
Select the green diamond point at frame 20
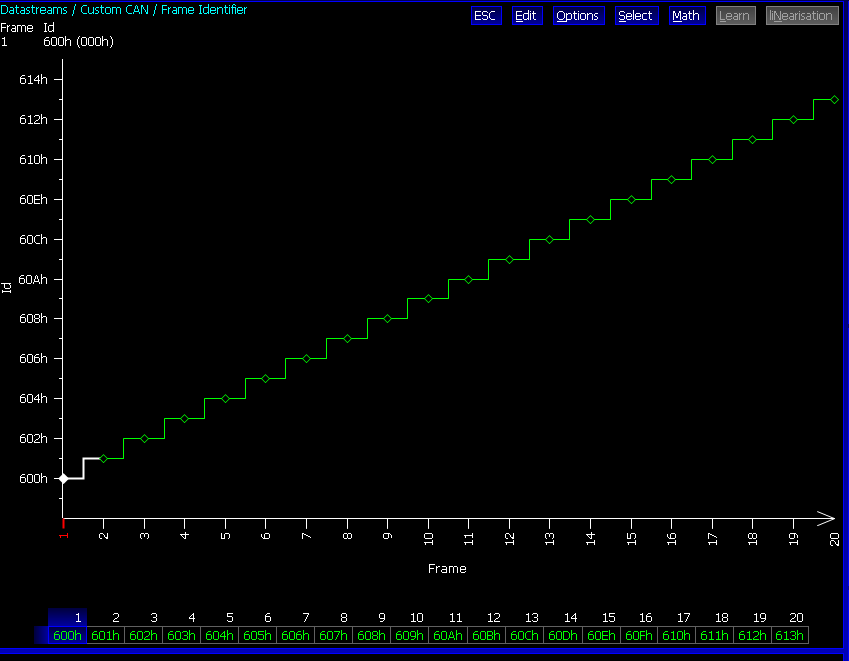coord(834,100)
